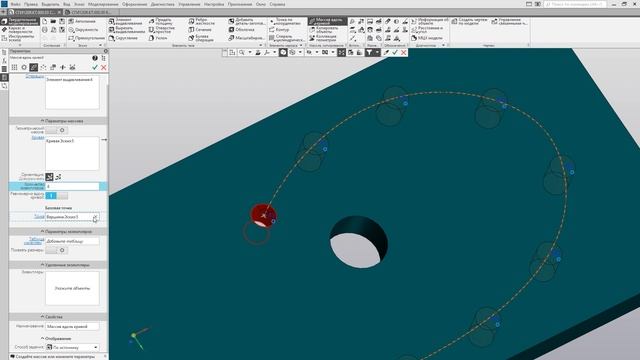The image size is (640, 360).
Task: Choose the Отверстие простое hole tool
Action: (161, 30)
